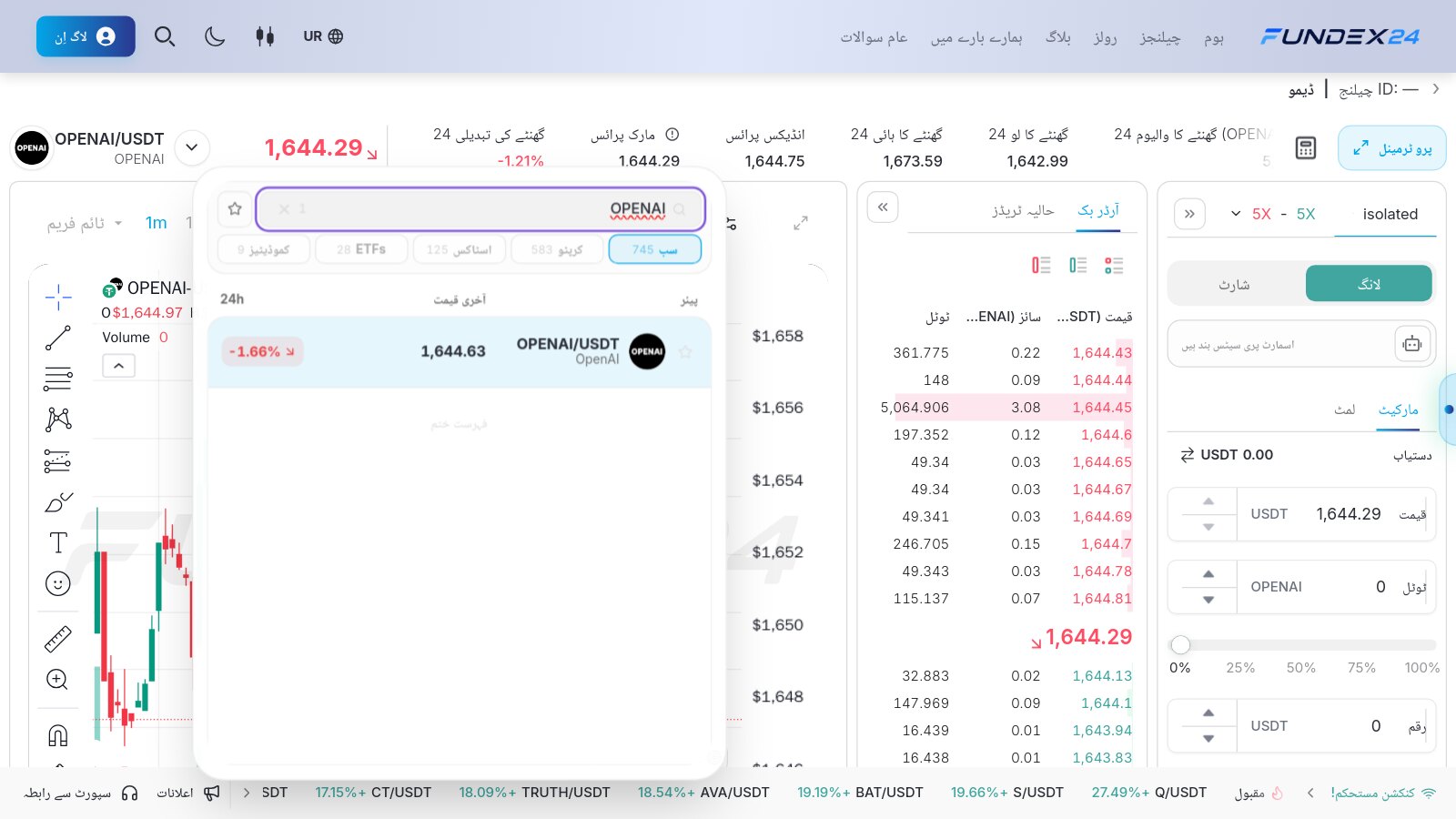Select the text annotation tool
The image size is (1456, 819).
point(58,543)
